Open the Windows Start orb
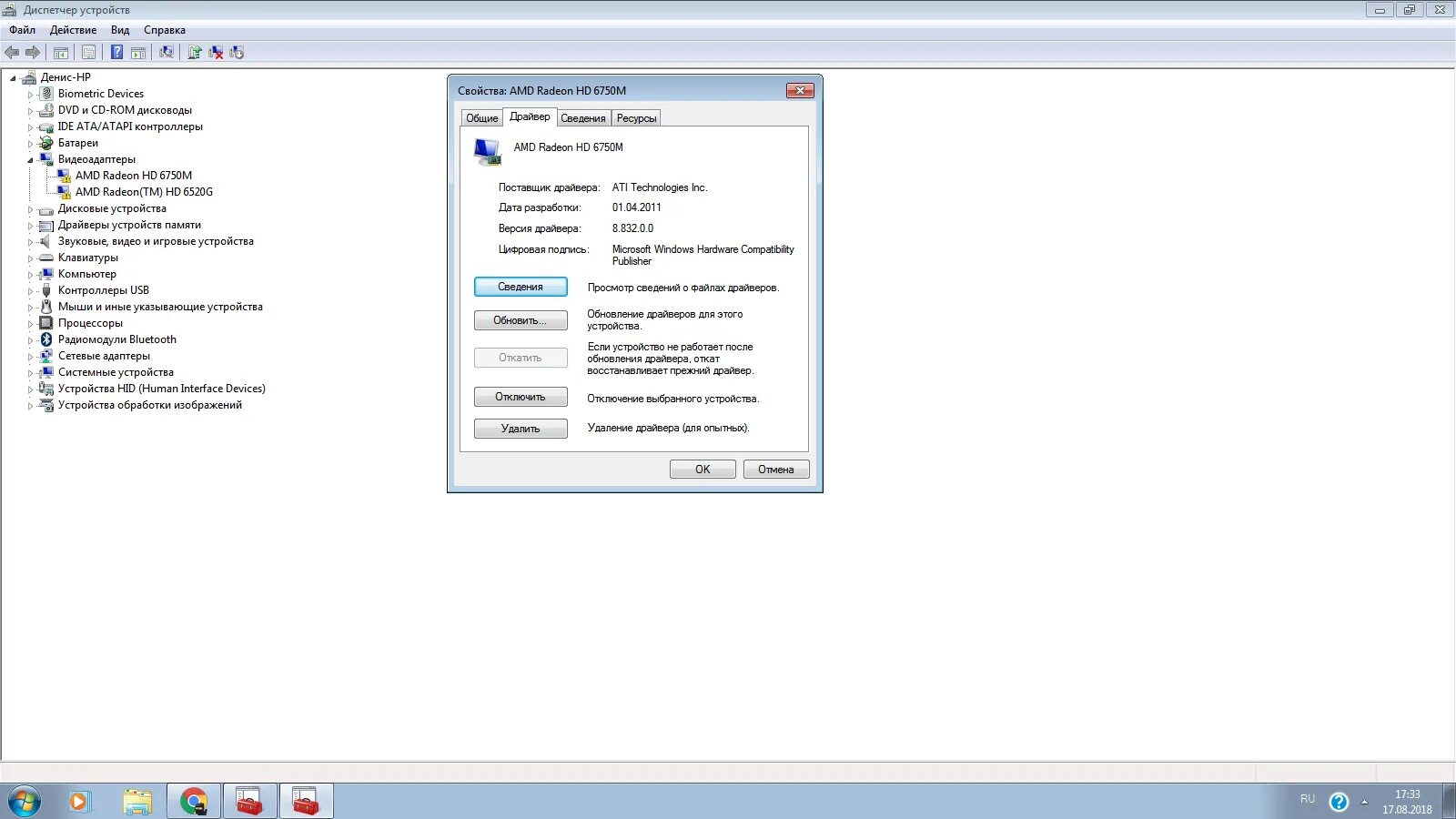 pyautogui.click(x=25, y=802)
